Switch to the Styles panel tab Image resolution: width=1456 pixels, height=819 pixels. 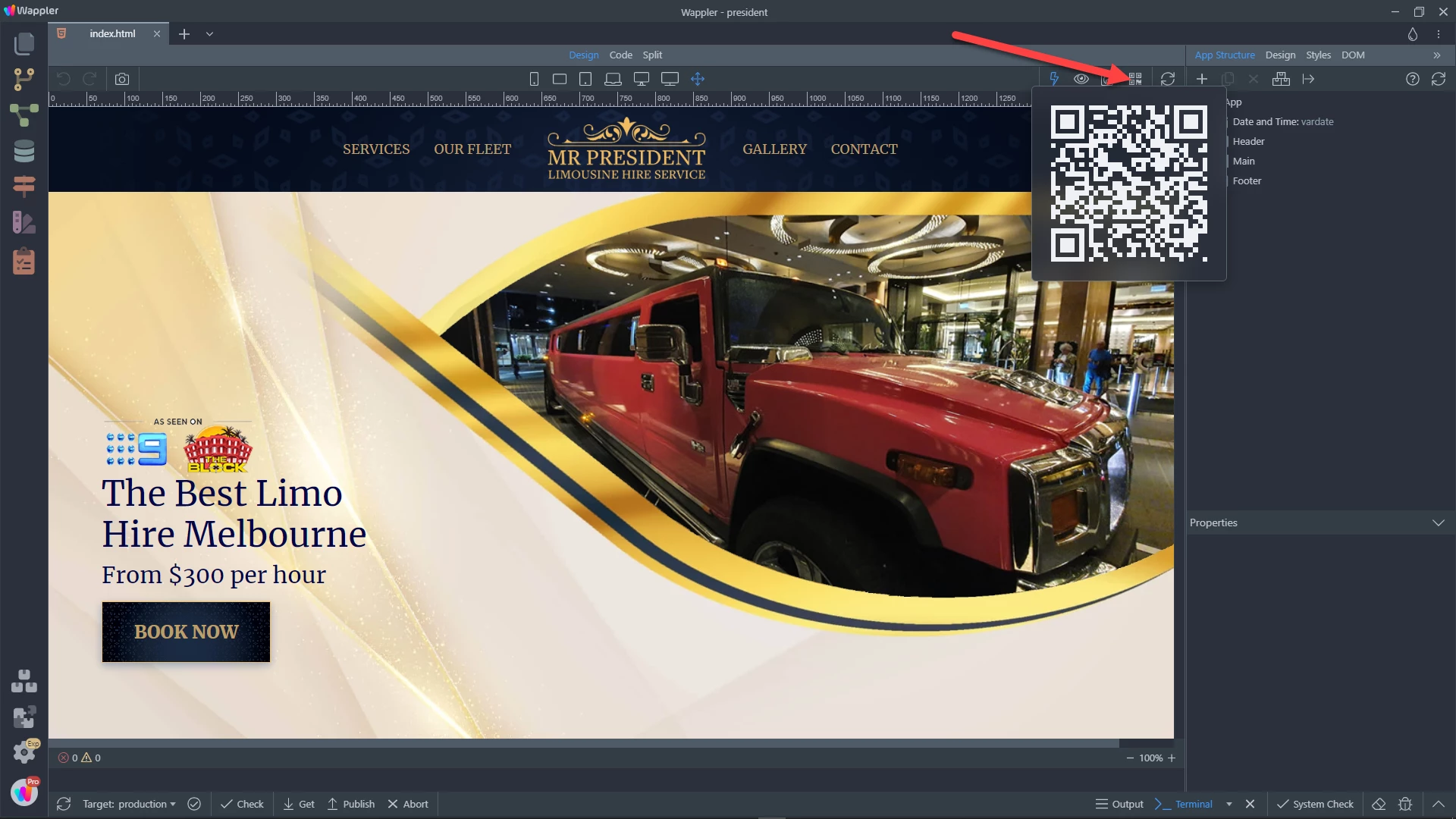click(x=1318, y=55)
